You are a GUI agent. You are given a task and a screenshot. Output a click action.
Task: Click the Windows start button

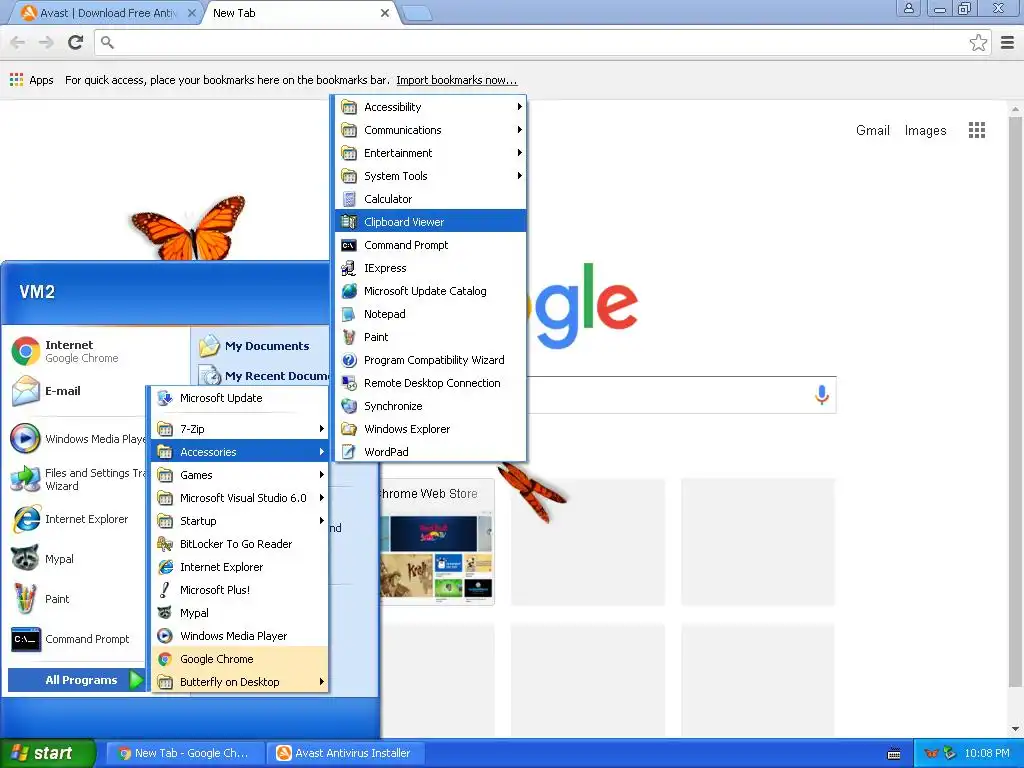pyautogui.click(x=47, y=753)
